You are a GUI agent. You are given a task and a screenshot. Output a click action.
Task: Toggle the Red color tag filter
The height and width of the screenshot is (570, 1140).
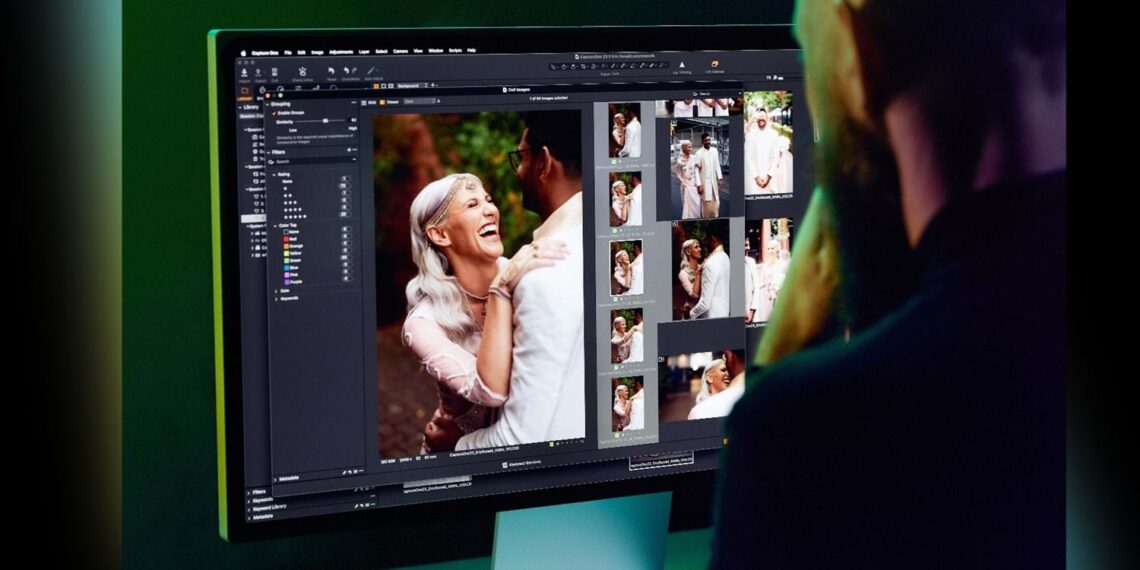346,236
